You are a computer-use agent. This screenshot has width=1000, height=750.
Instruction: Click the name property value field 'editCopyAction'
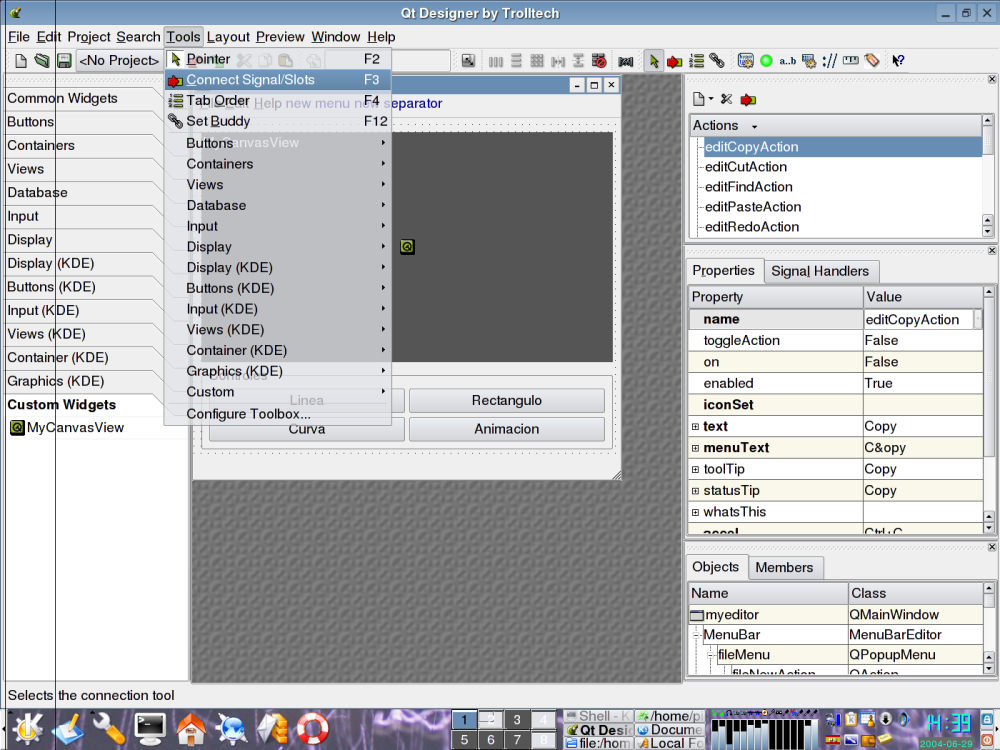(918, 320)
